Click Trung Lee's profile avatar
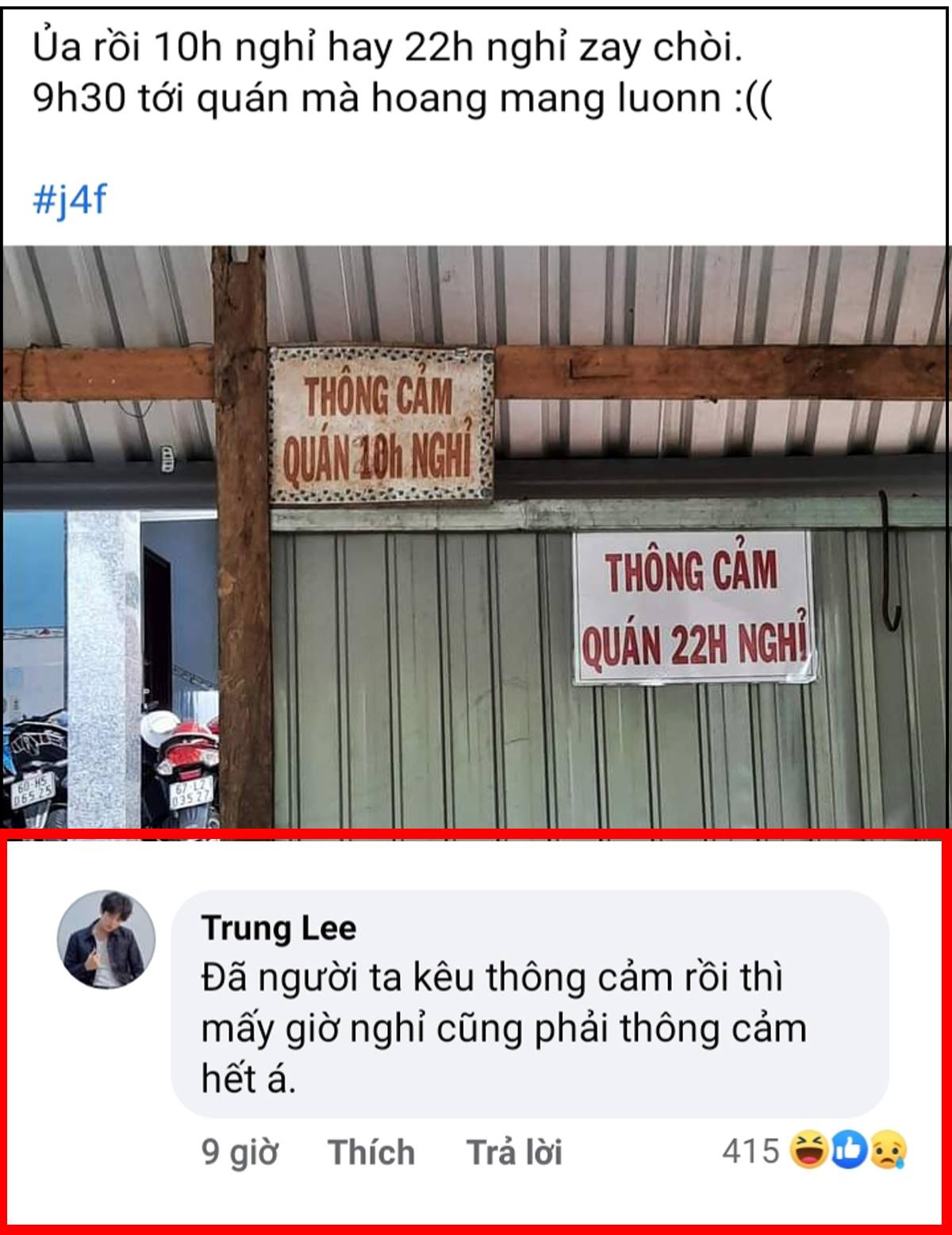This screenshot has height=1235, width=952. 106,939
